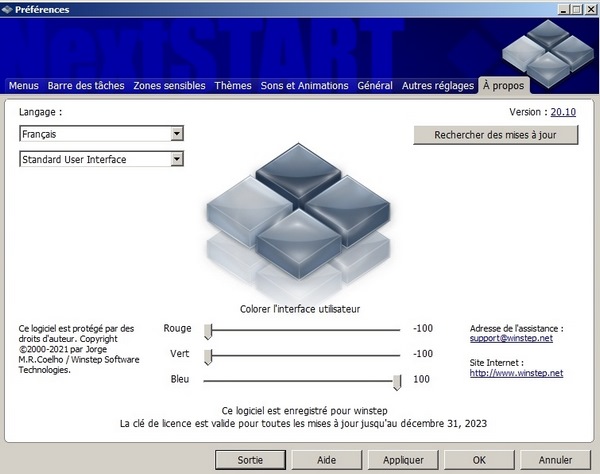Image resolution: width=600 pixels, height=474 pixels.
Task: Go to the Thèmes tab
Action: tap(233, 86)
